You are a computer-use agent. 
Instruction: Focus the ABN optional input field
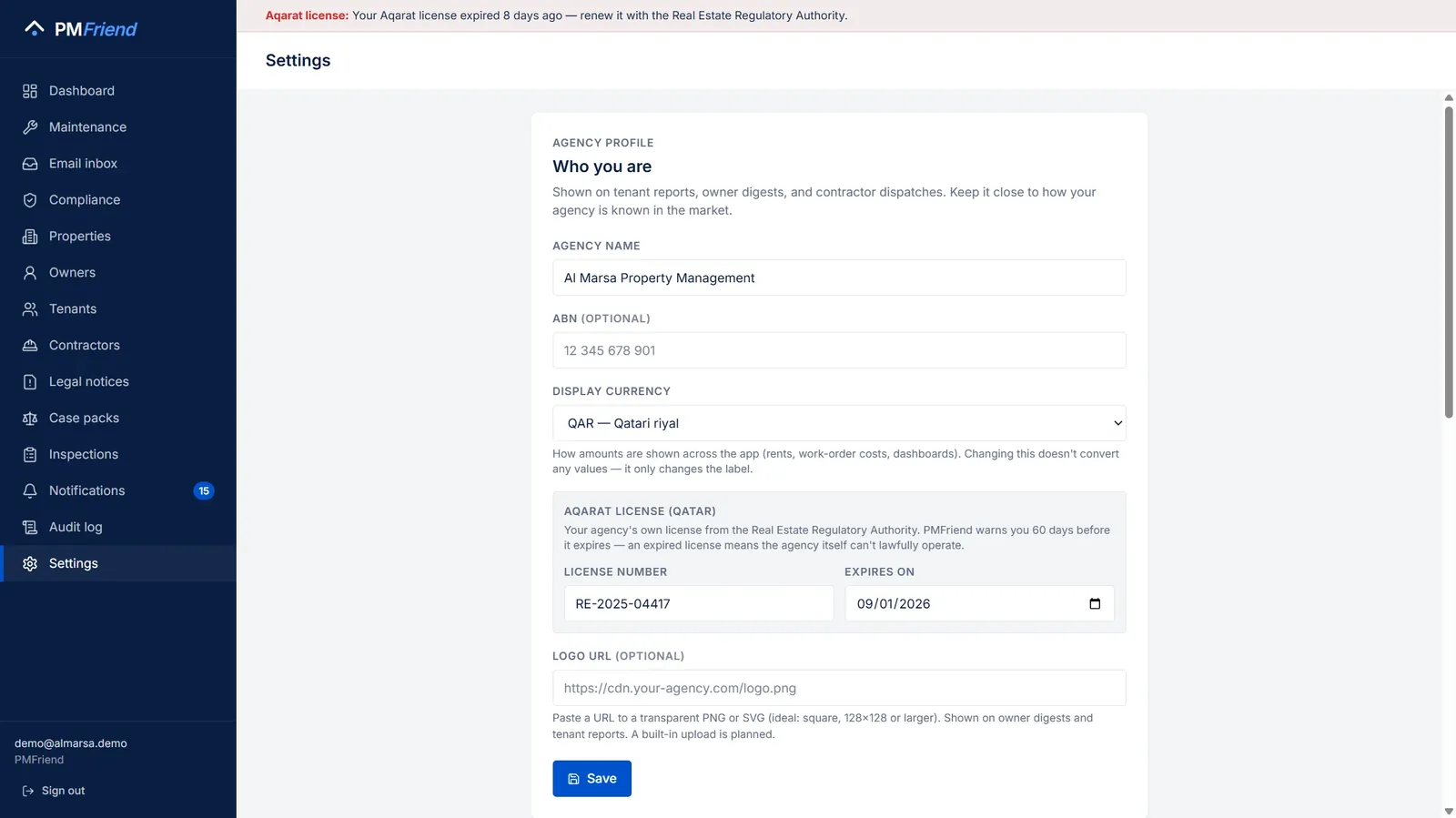tap(839, 350)
